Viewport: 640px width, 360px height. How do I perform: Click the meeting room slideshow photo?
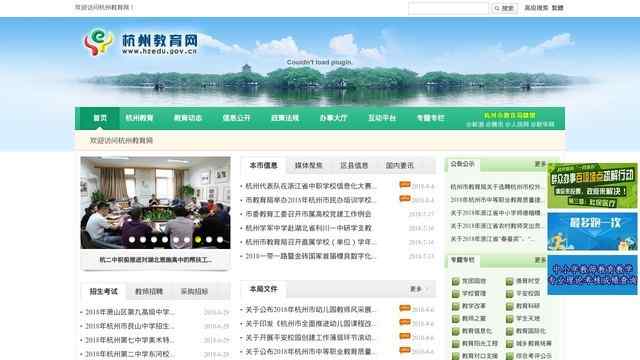[156, 203]
